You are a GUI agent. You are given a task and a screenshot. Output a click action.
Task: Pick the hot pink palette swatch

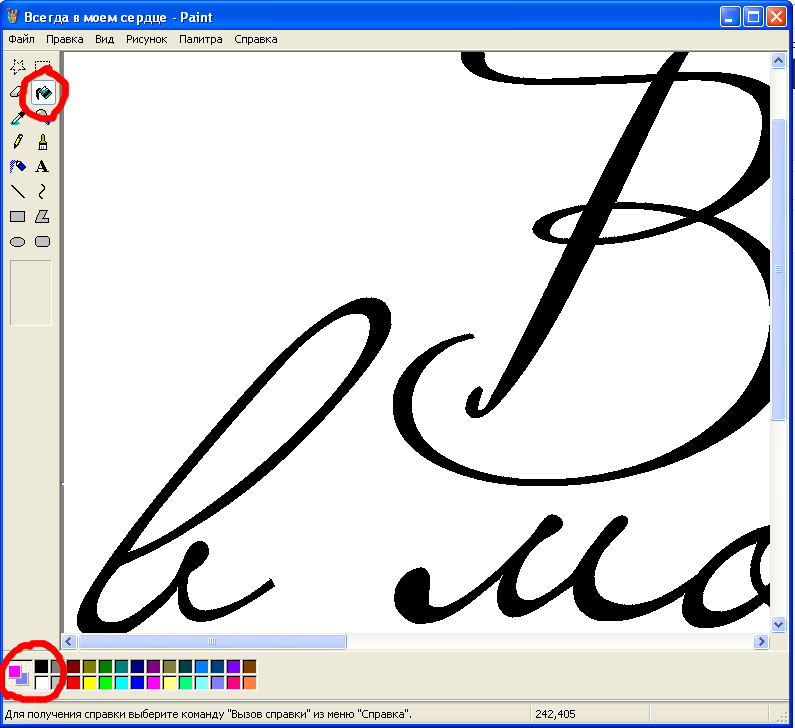click(234, 682)
